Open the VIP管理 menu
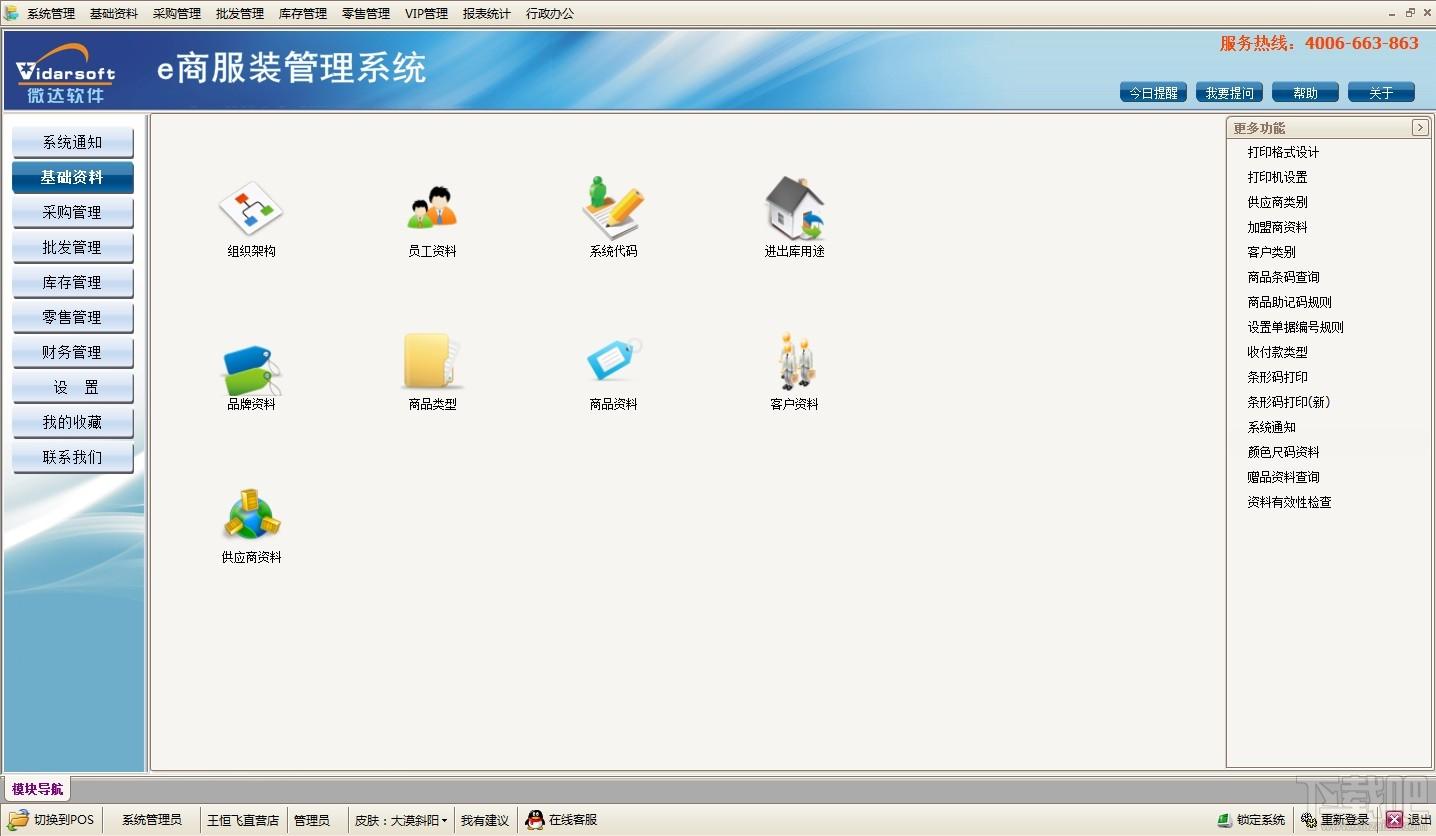Viewport: 1436px width, 836px height. pos(426,14)
